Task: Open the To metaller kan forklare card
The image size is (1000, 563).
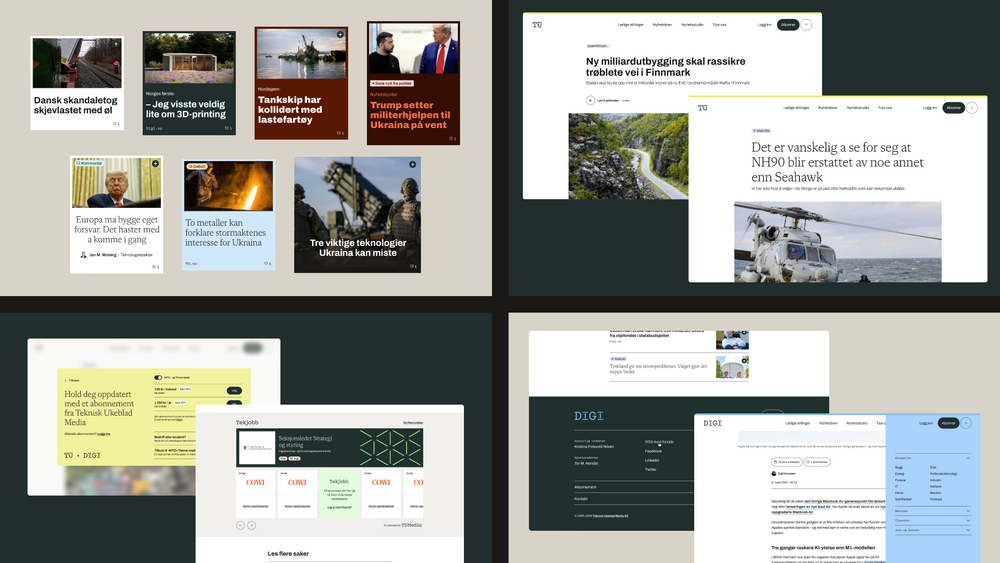Action: click(228, 215)
